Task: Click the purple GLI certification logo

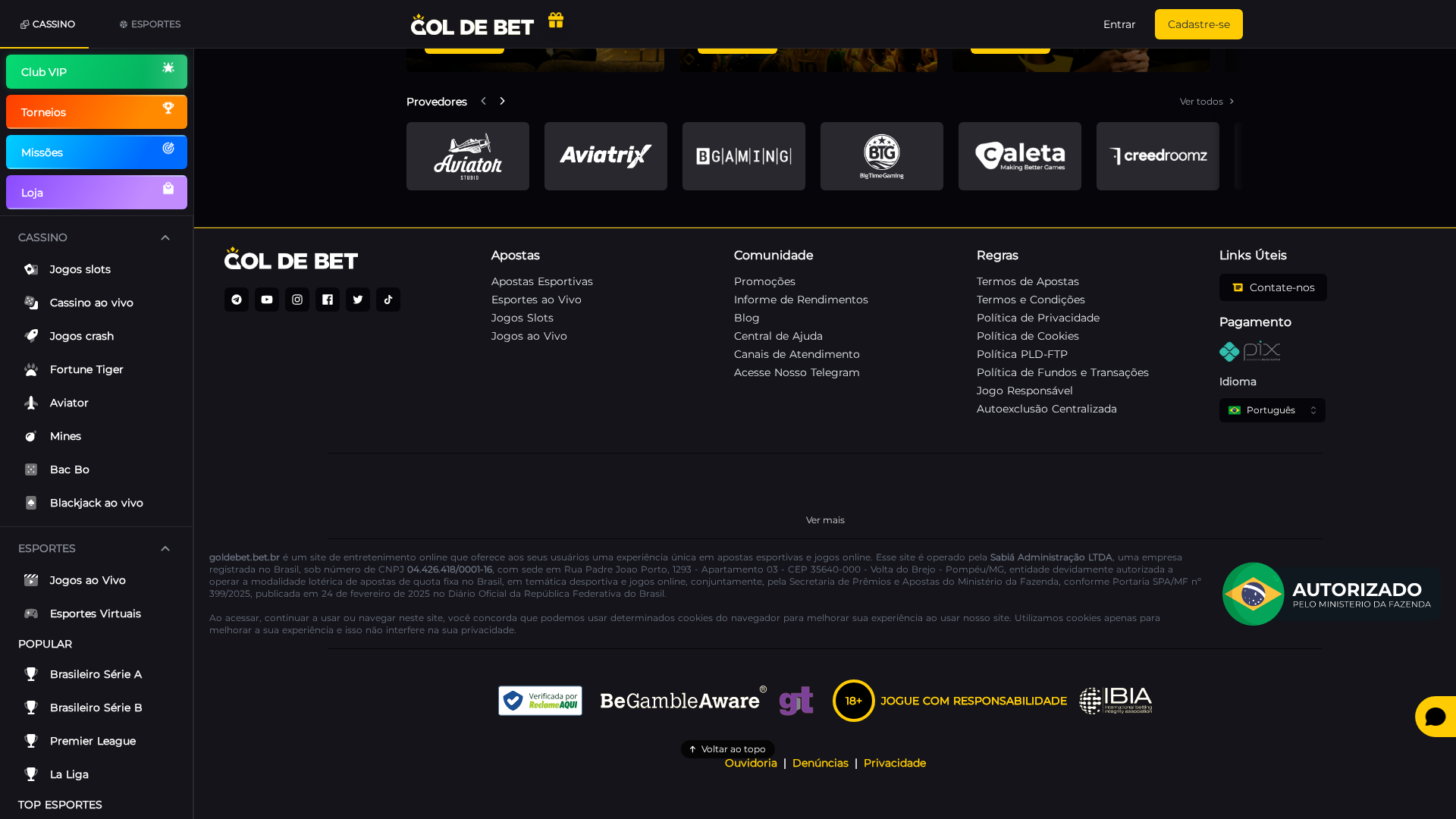Action: pyautogui.click(x=796, y=701)
